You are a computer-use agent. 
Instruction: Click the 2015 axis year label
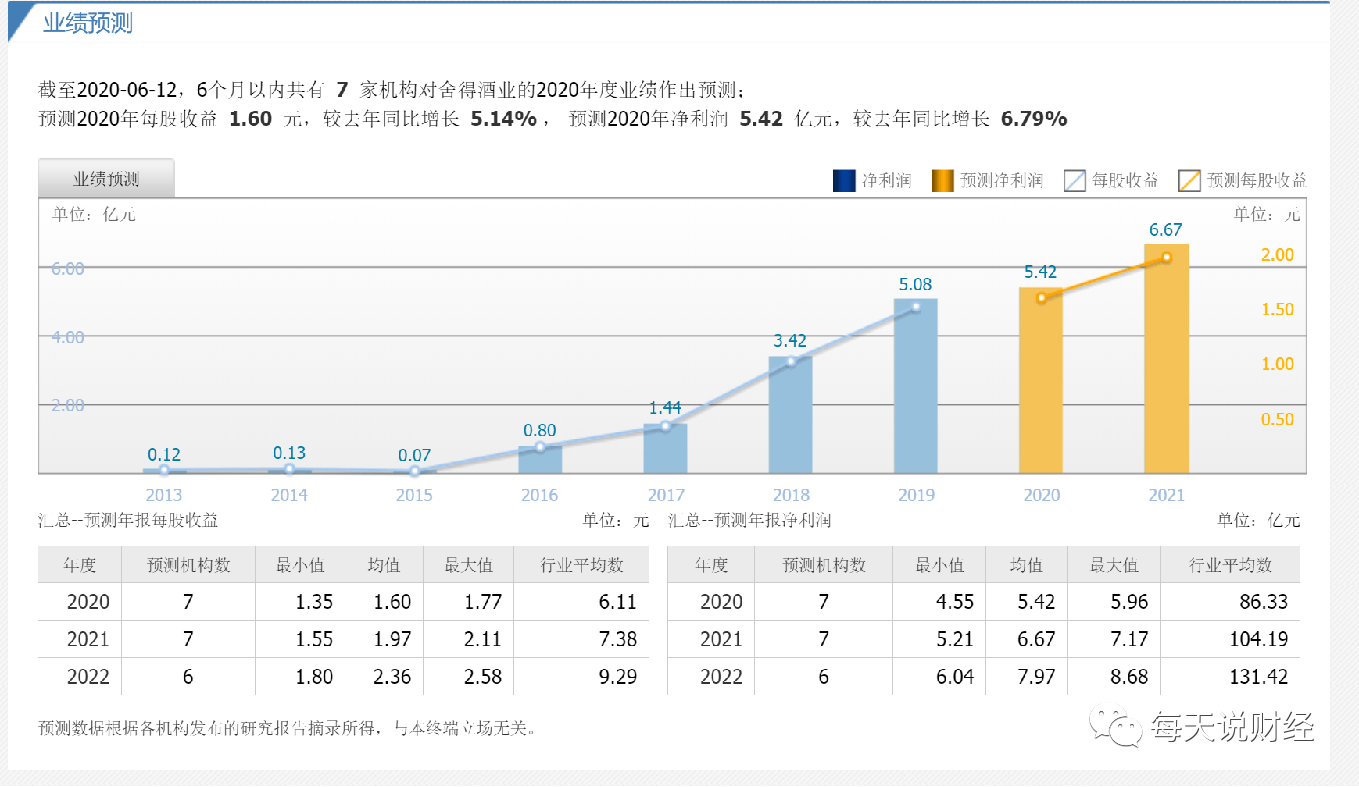(414, 495)
